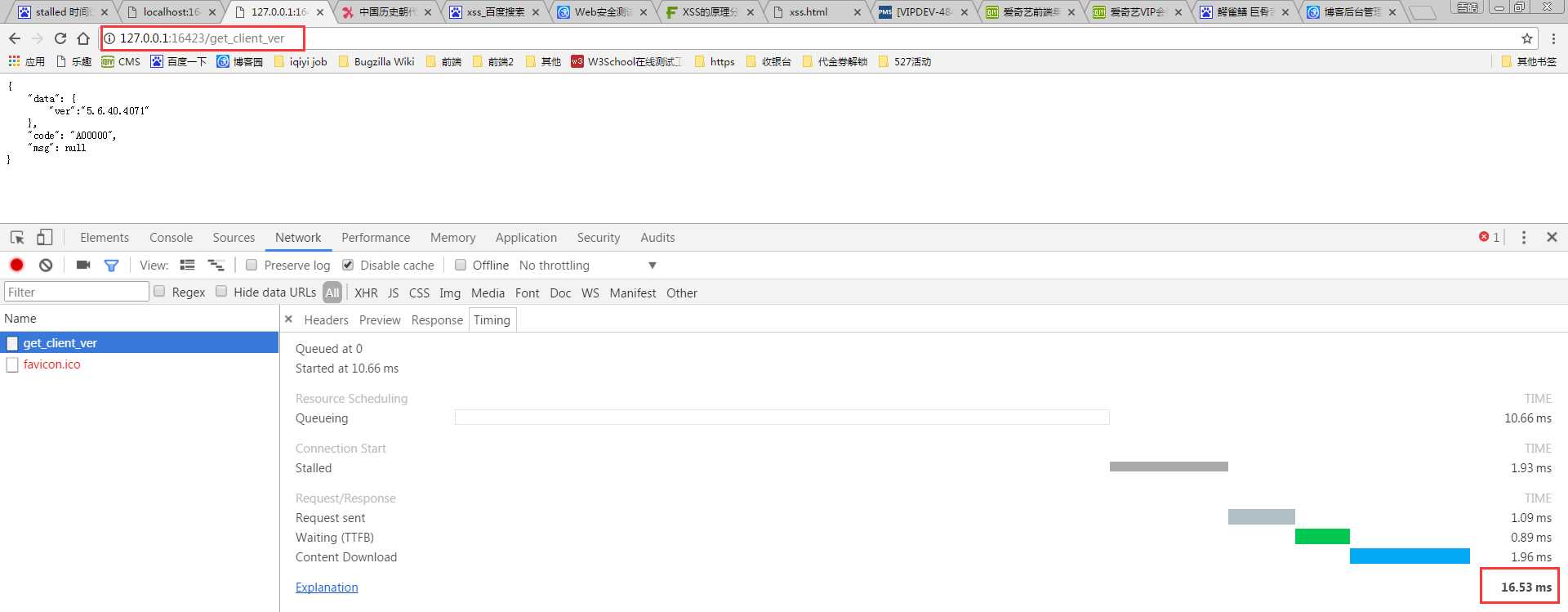Activate the inspect element picker icon
The height and width of the screenshot is (612, 1568).
tap(17, 238)
